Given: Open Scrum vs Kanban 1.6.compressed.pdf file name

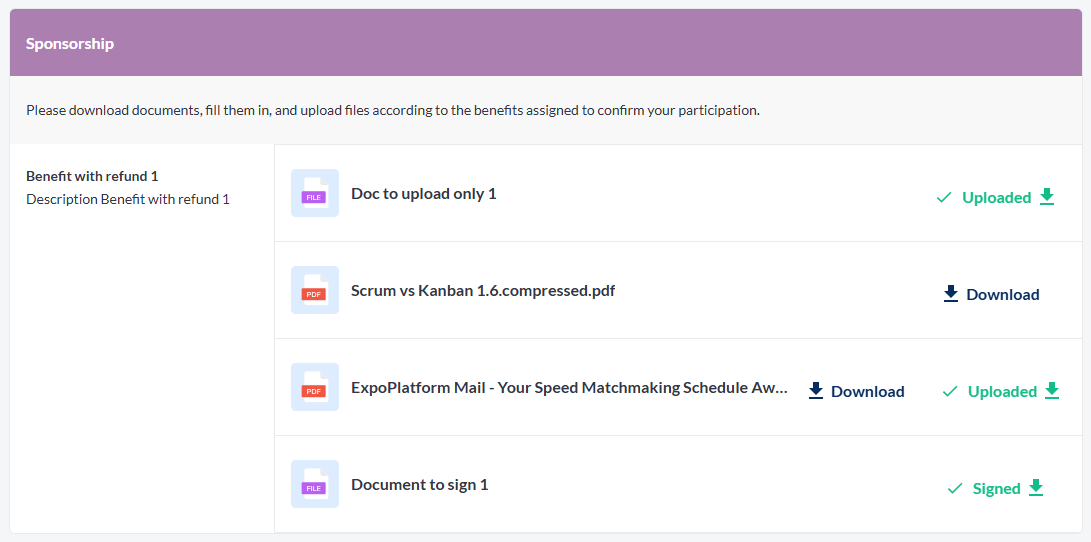Looking at the screenshot, I should coord(483,291).
